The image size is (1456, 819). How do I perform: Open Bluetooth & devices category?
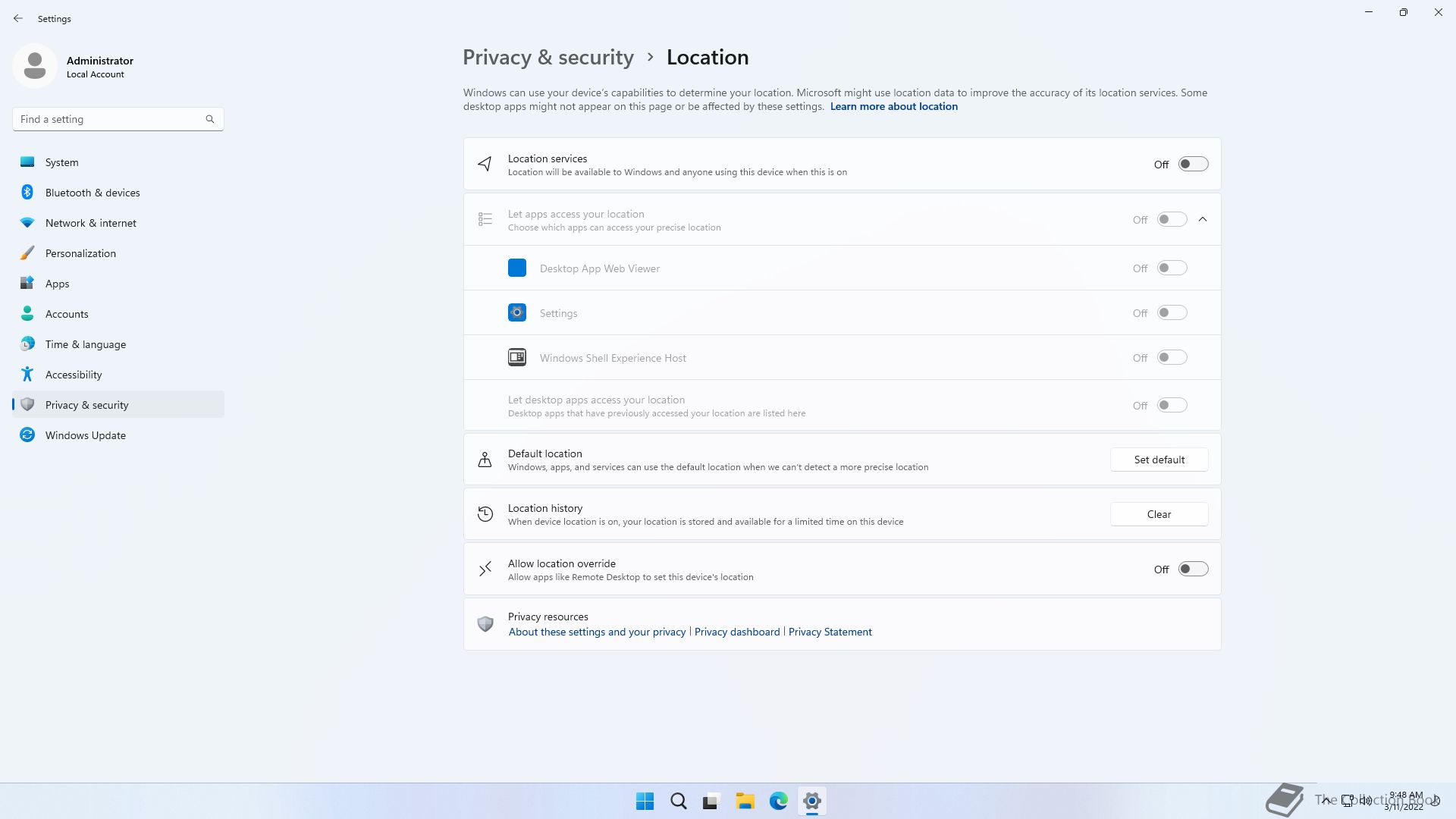tap(118, 192)
